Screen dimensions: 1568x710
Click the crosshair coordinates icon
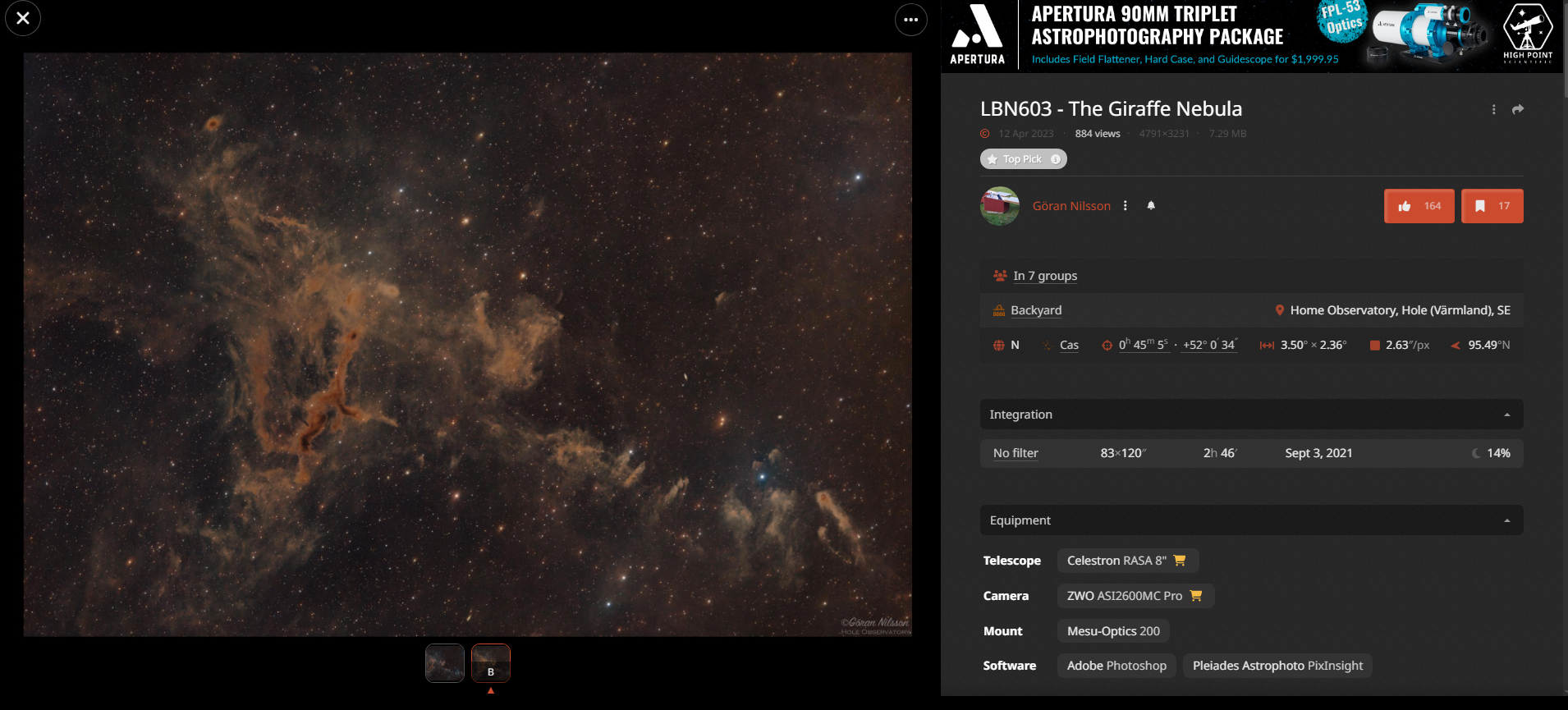(x=1107, y=346)
